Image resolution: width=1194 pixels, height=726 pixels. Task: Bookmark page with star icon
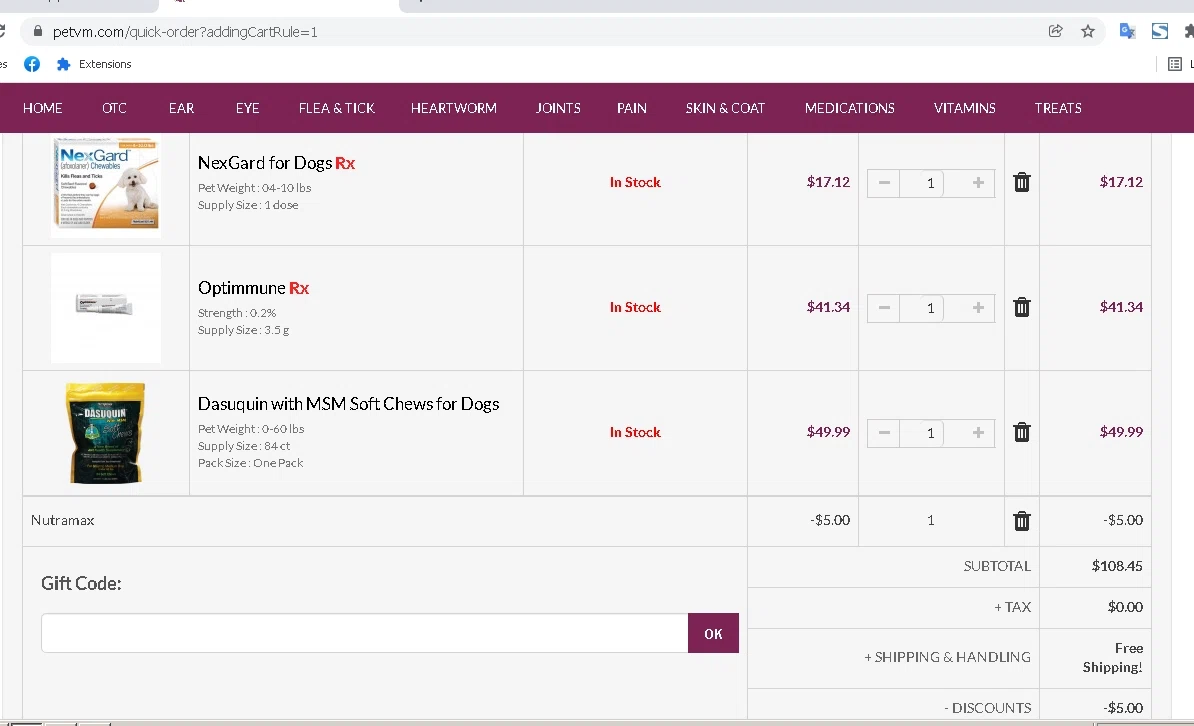[1087, 31]
